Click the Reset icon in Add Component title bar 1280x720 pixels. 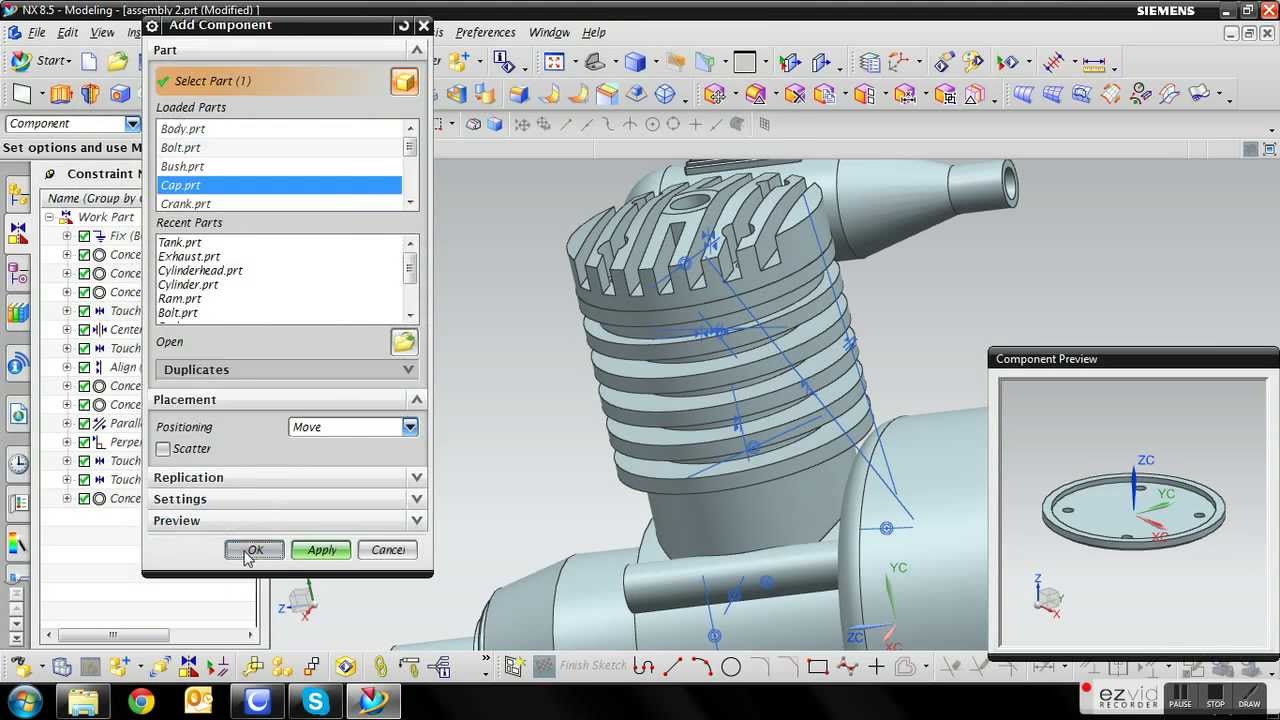pos(403,25)
